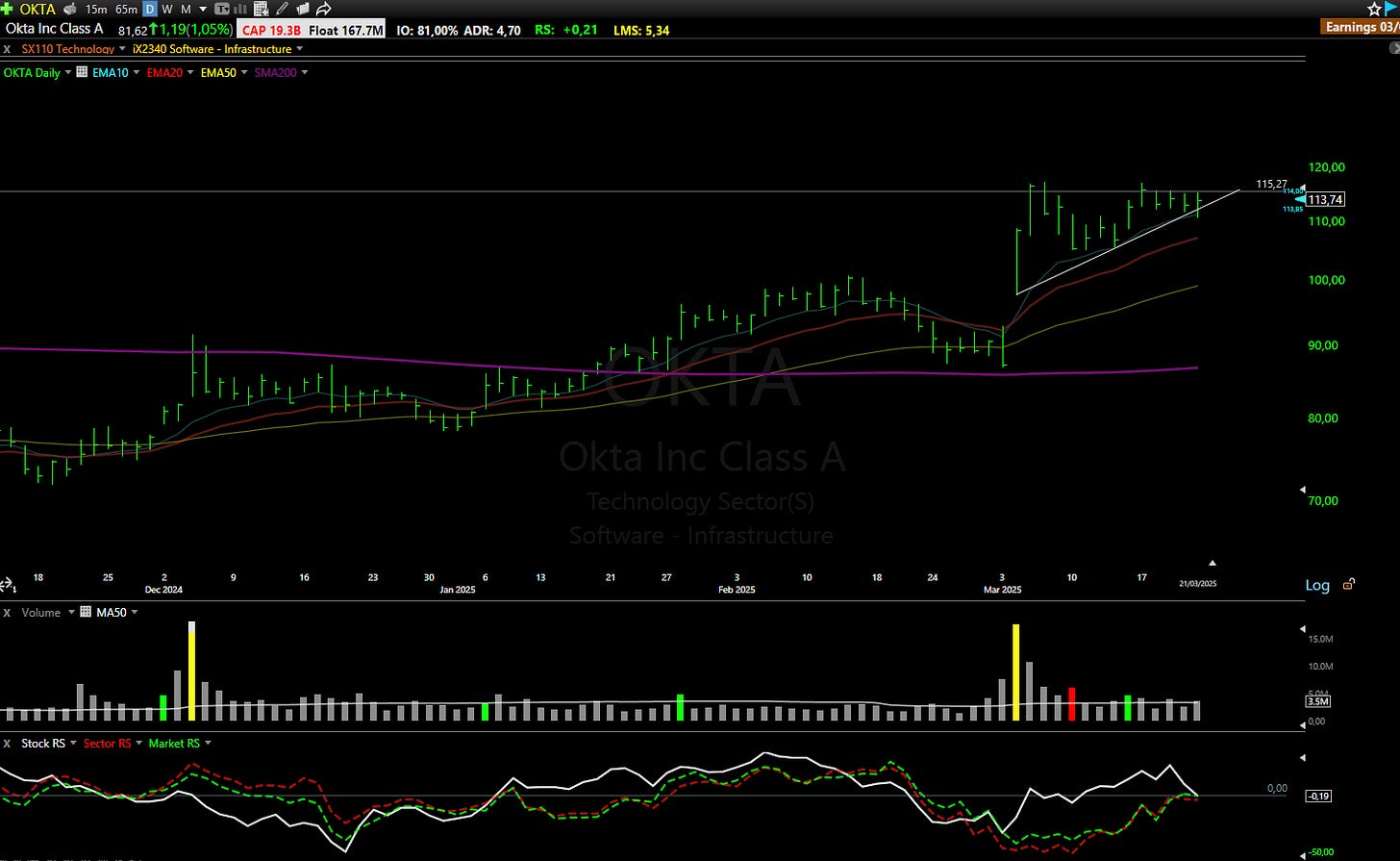Click the 115,27 horizontal line label
The image size is (1400, 861).
[1271, 184]
